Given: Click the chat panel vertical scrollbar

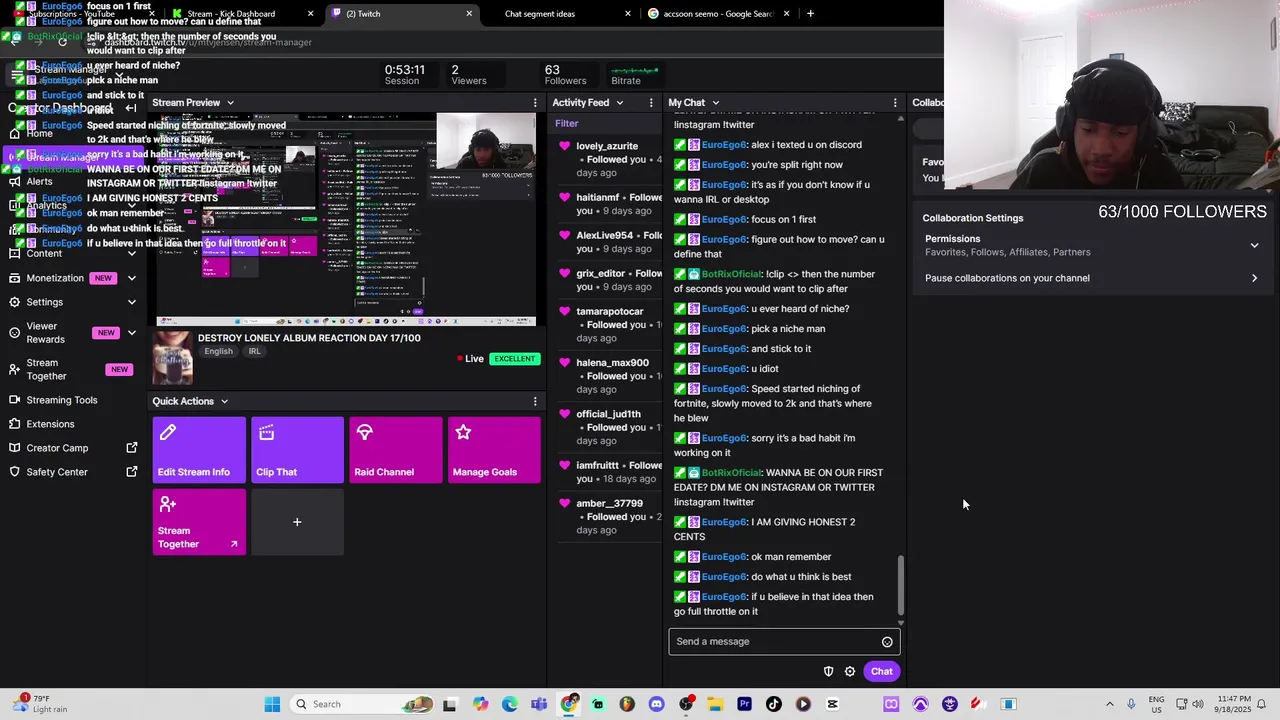Looking at the screenshot, I should pyautogui.click(x=900, y=585).
